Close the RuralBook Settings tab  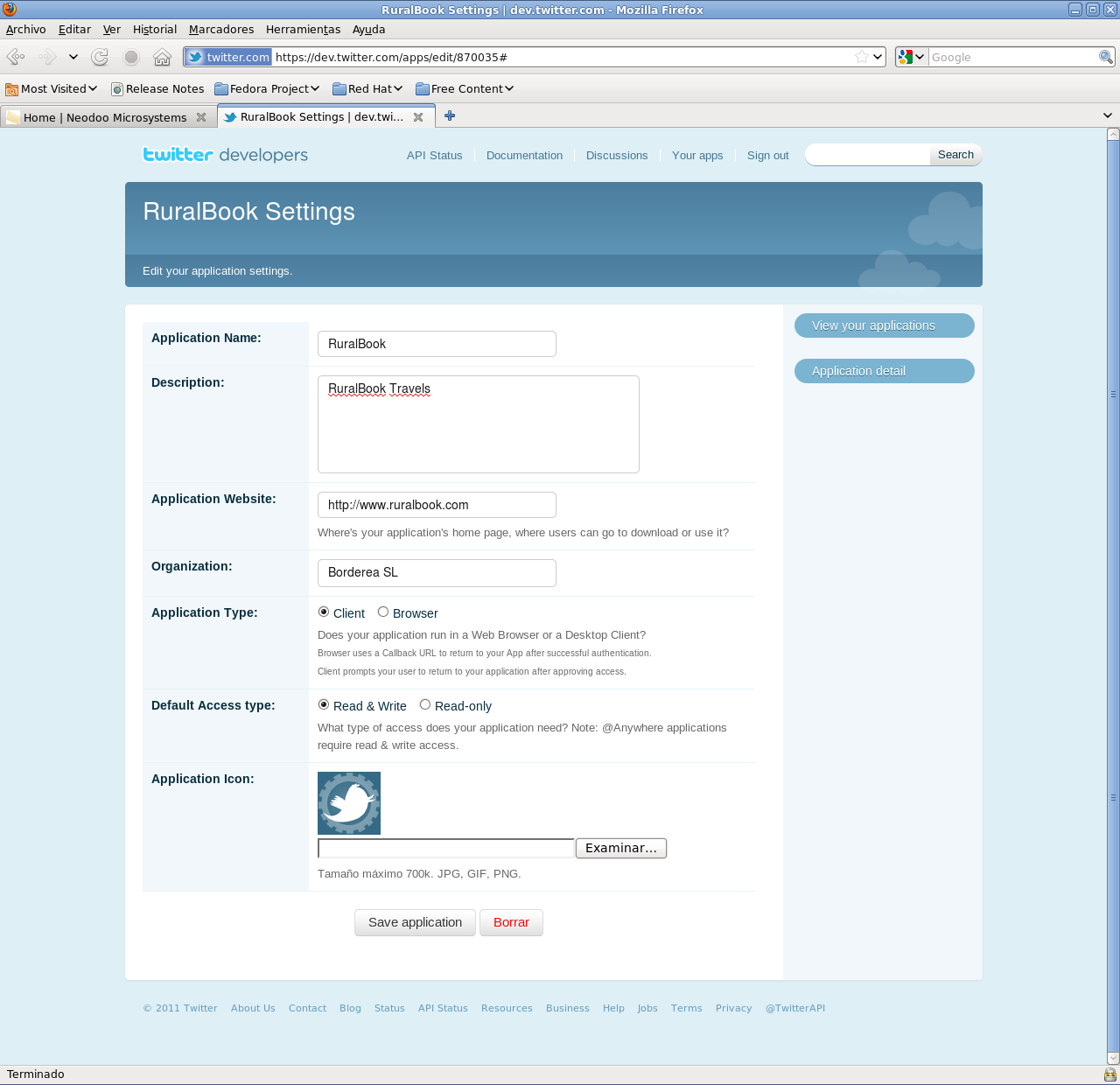418,117
